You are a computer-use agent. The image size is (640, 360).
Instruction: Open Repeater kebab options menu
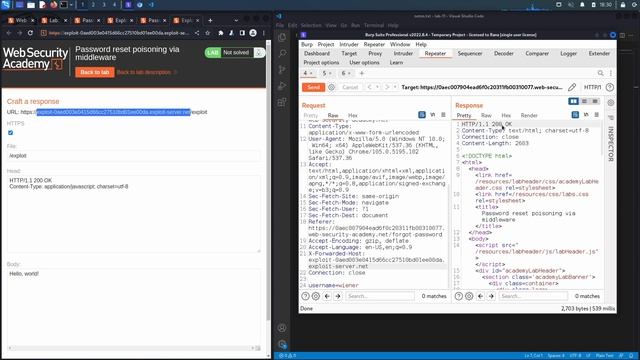click(611, 73)
